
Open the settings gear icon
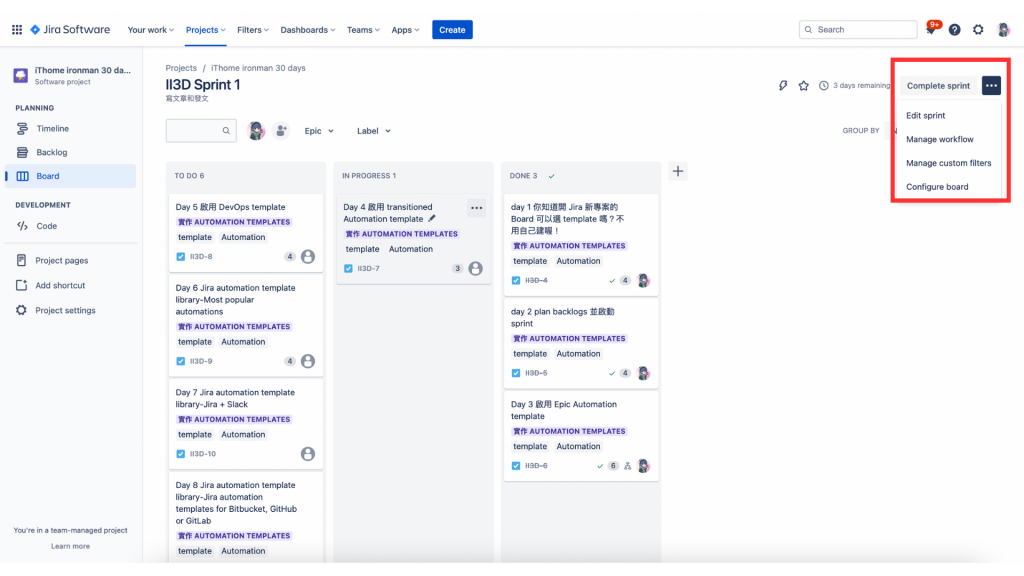(x=978, y=29)
